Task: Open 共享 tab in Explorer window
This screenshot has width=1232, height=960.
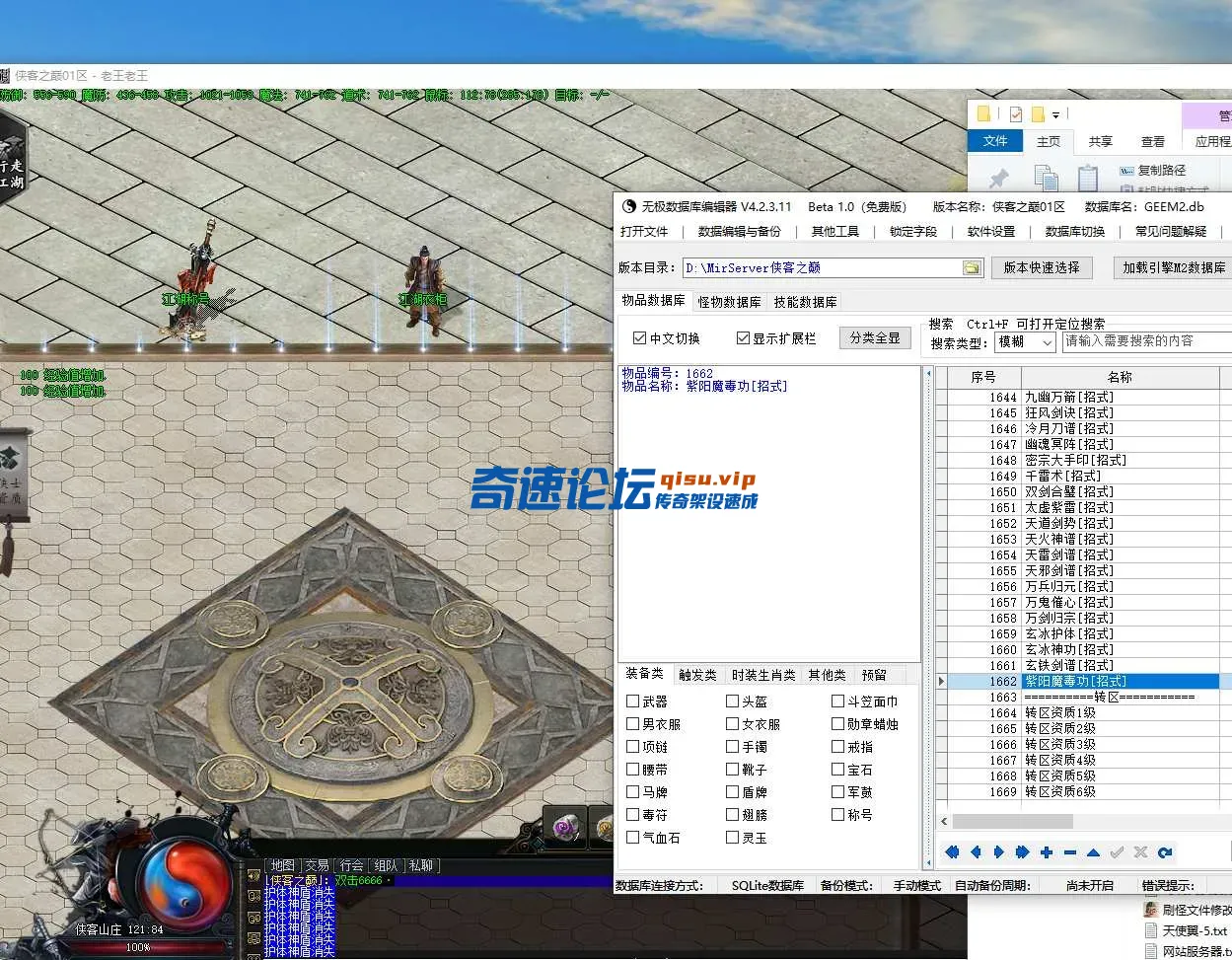Action: (x=1100, y=141)
